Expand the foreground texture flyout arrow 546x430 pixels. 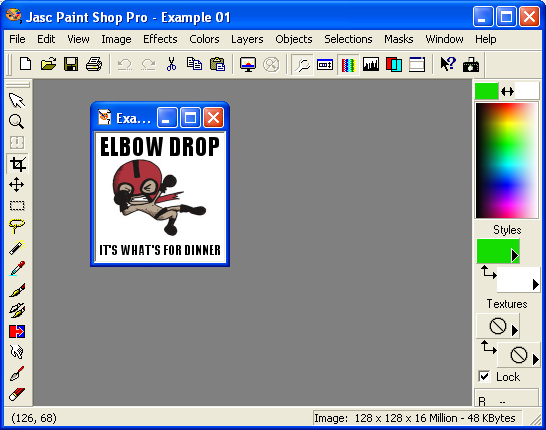click(515, 330)
